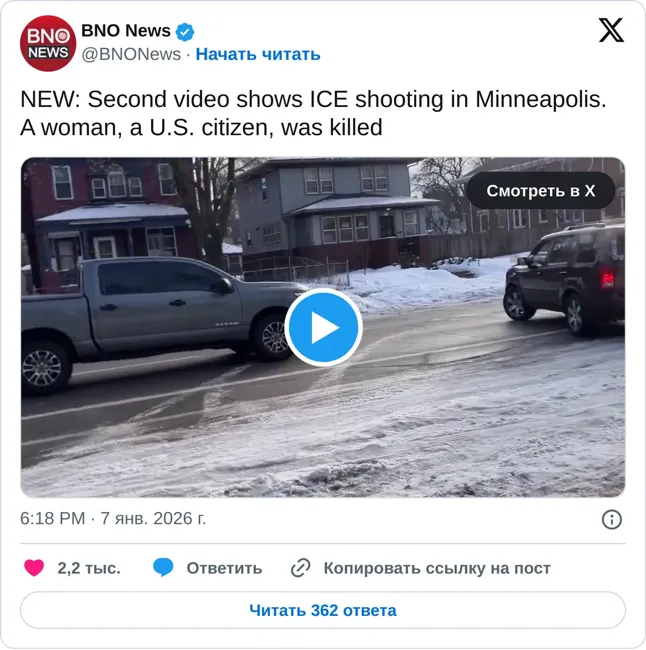The width and height of the screenshot is (646, 650).
Task: Click the tweet text about Minneapolis
Action: click(313, 113)
